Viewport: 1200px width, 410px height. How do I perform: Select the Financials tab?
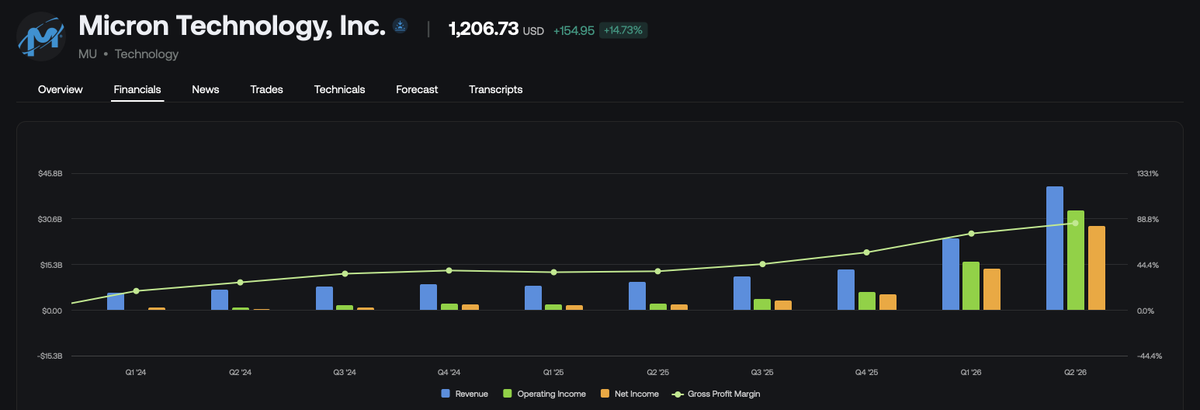[x=137, y=89]
